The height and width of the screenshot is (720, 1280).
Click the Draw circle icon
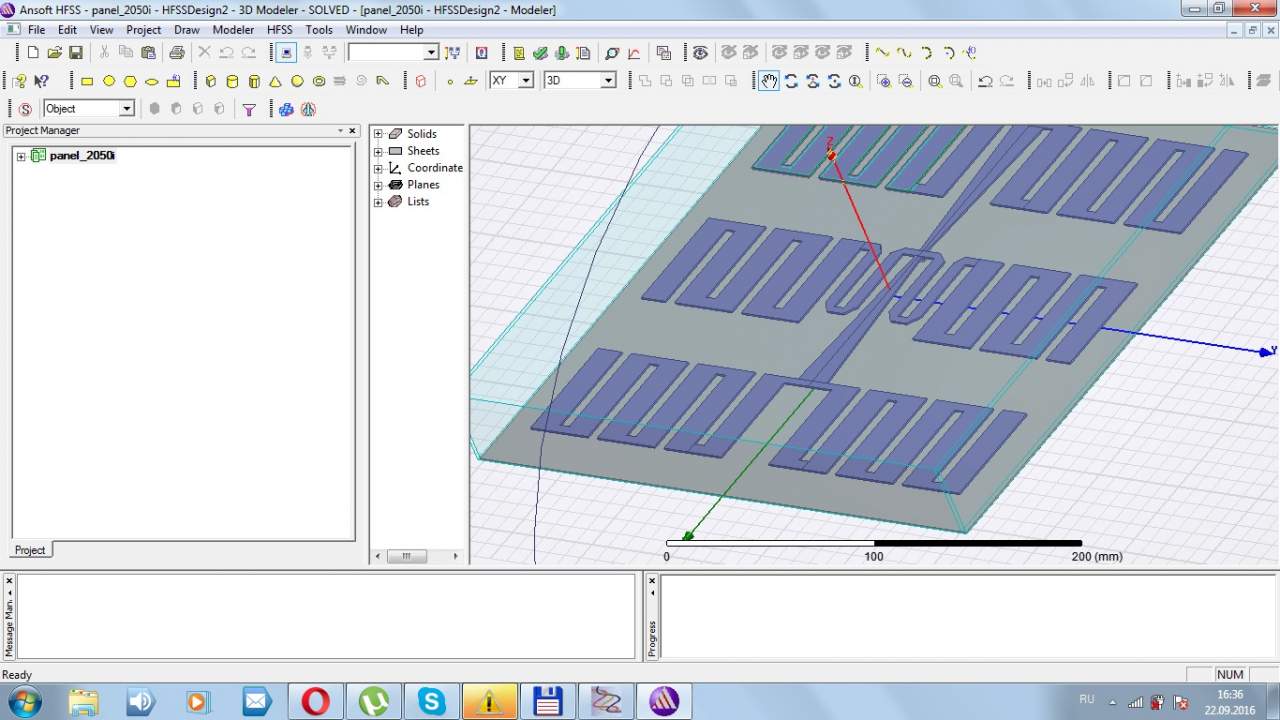[x=109, y=81]
